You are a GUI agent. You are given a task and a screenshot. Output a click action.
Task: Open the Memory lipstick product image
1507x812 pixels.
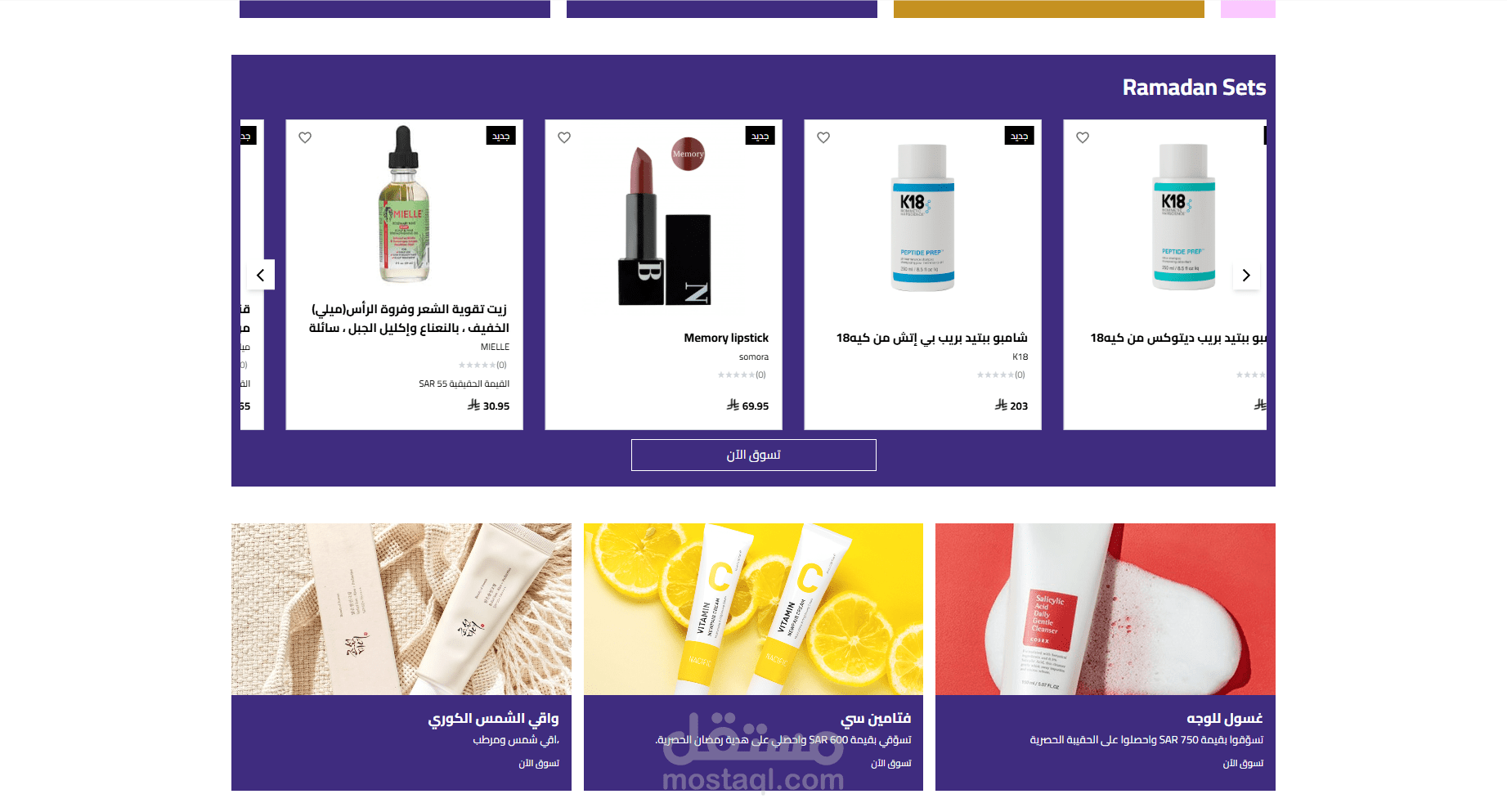(x=664, y=222)
